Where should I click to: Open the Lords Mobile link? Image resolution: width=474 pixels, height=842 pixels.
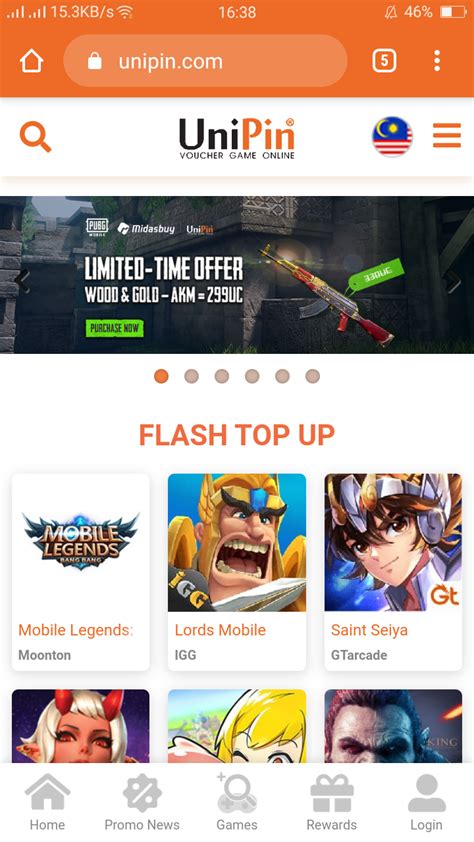tap(220, 630)
